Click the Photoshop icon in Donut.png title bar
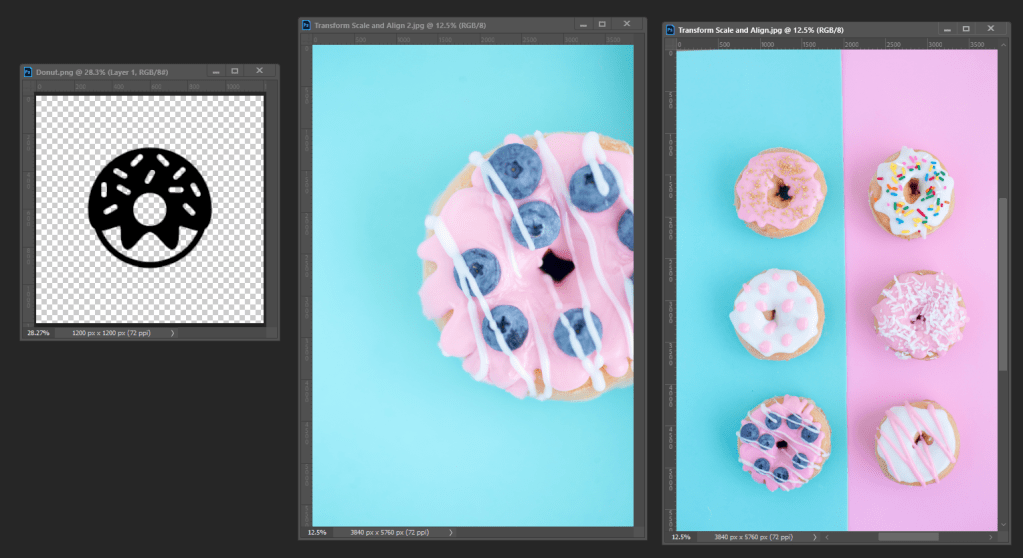 coord(27,71)
